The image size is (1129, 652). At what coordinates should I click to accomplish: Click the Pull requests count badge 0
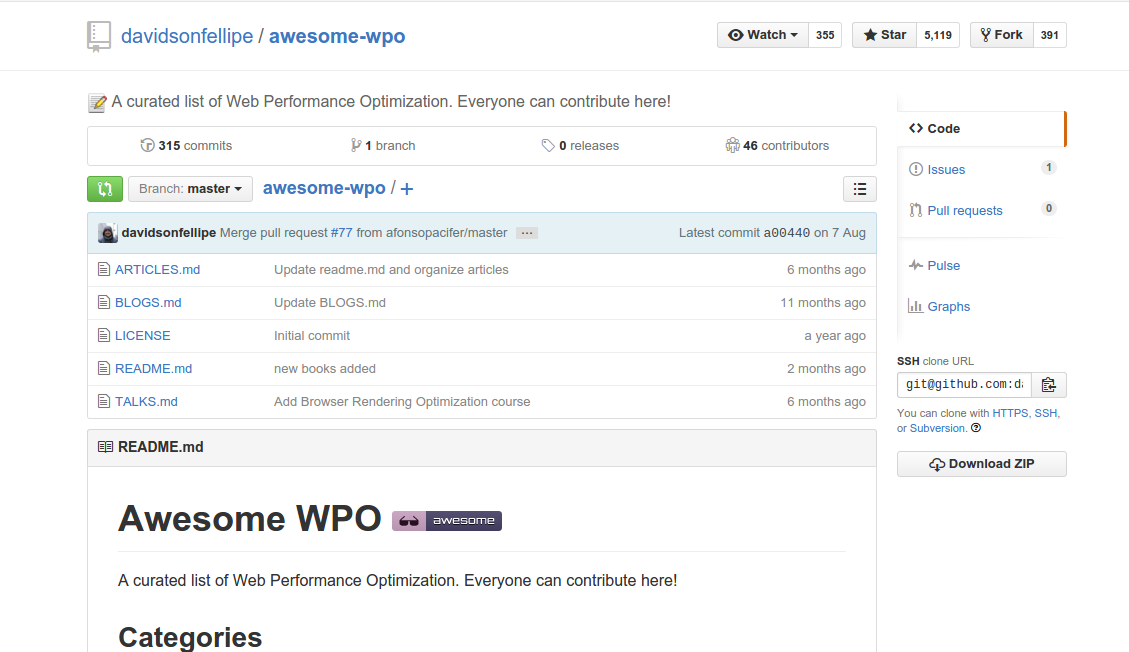pyautogui.click(x=1048, y=209)
